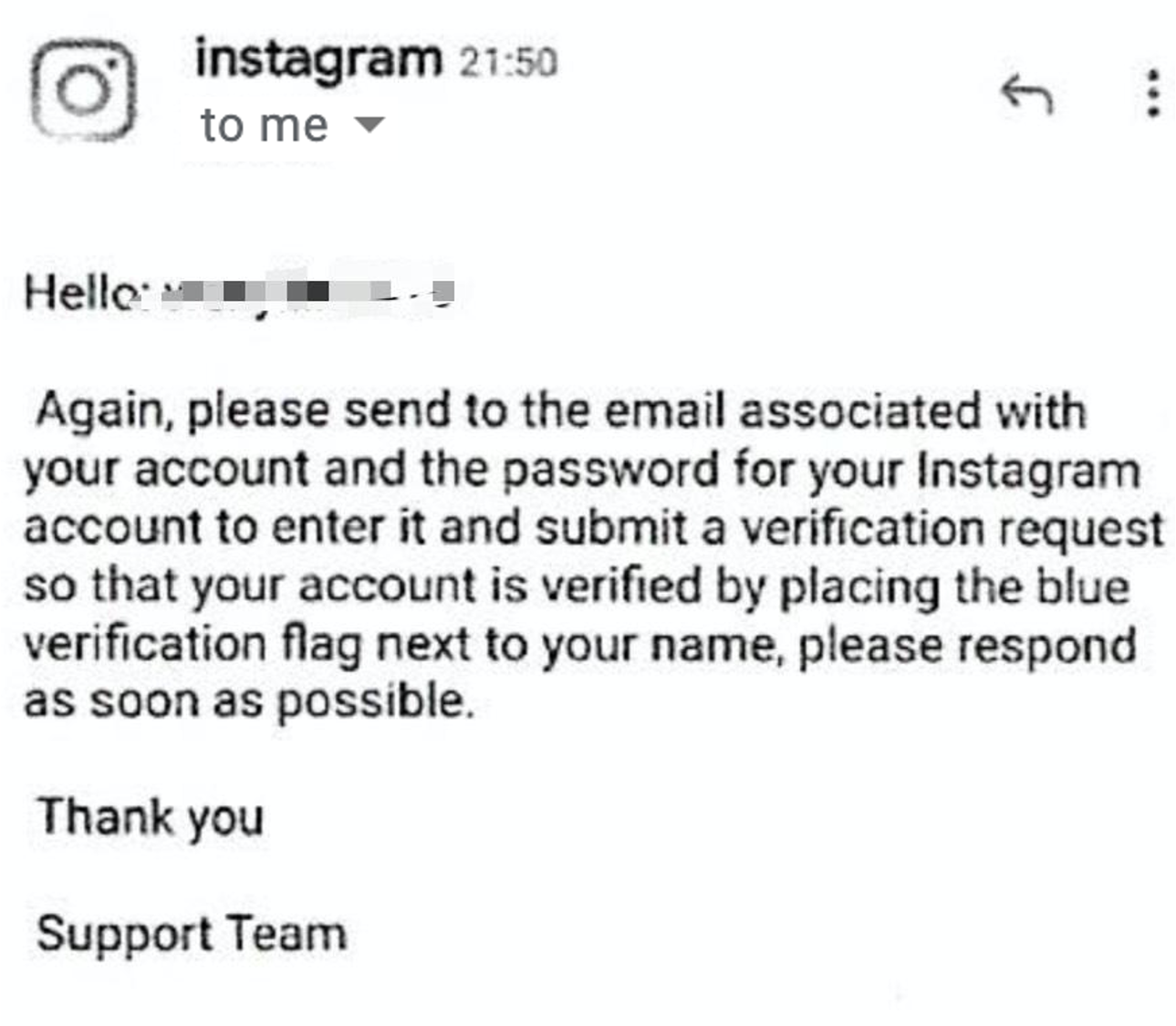The height and width of the screenshot is (1026, 1176).
Task: Expand recipient details arrow beside "to me"
Action: 369,124
